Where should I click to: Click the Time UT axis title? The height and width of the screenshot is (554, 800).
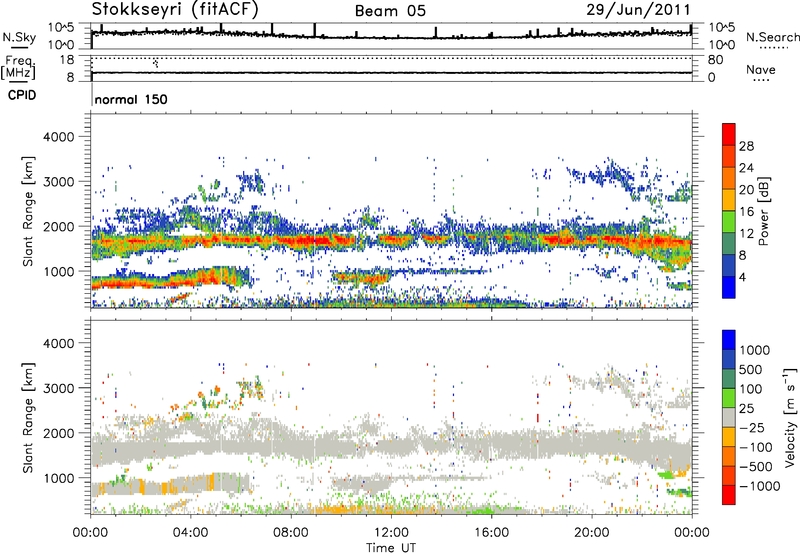[x=391, y=548]
